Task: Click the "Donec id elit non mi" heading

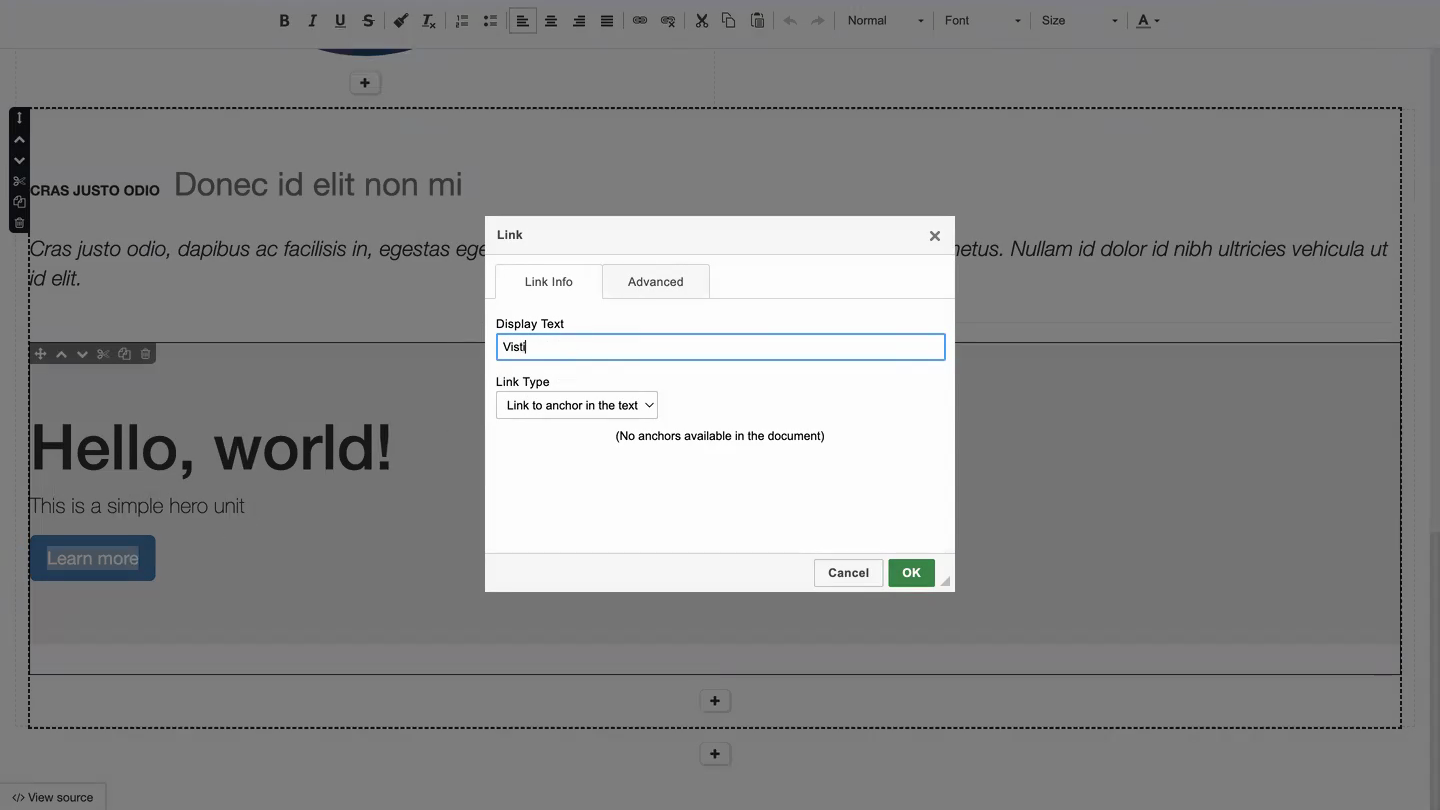Action: tap(318, 184)
